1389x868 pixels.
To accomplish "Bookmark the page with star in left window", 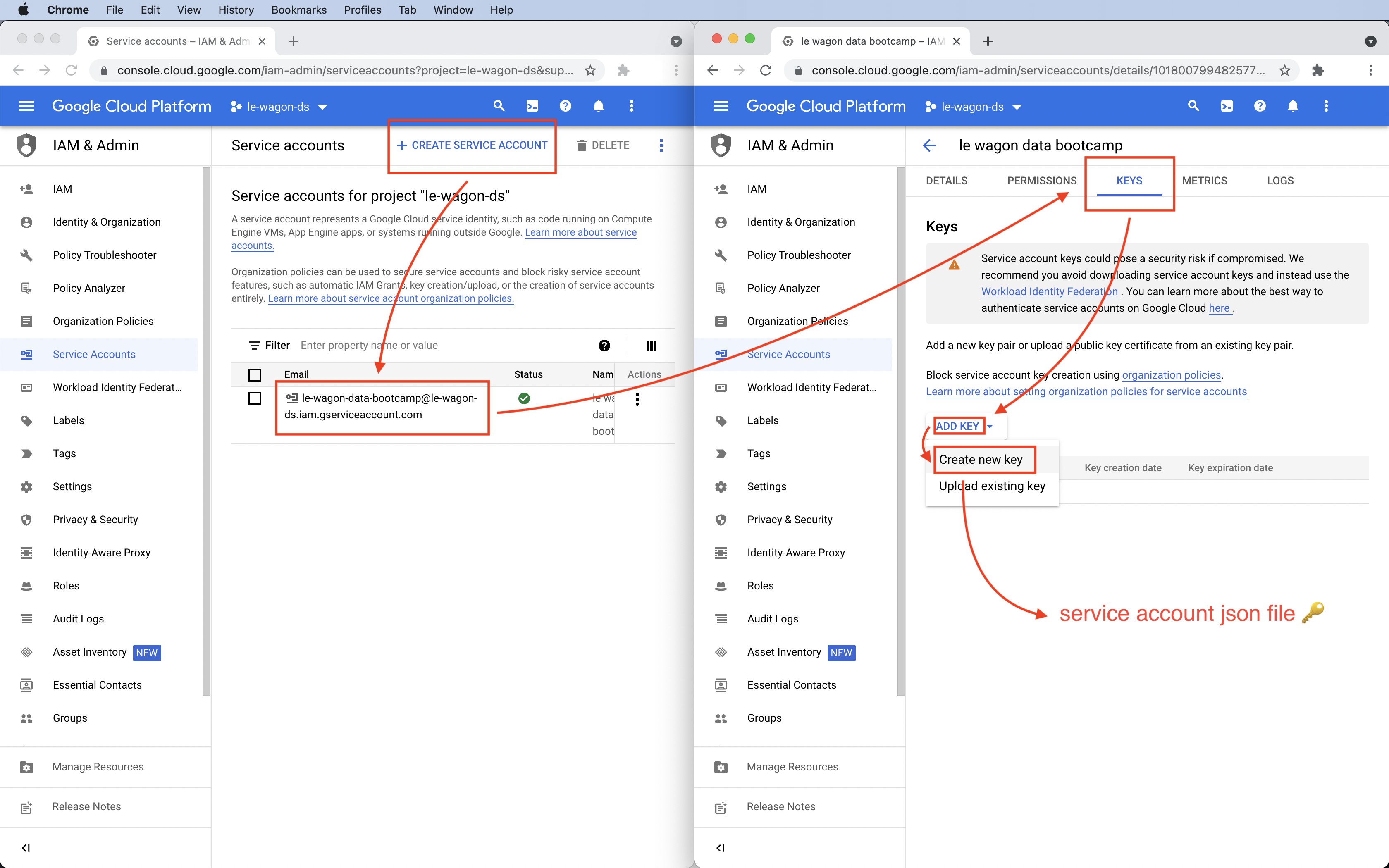I will [x=590, y=71].
